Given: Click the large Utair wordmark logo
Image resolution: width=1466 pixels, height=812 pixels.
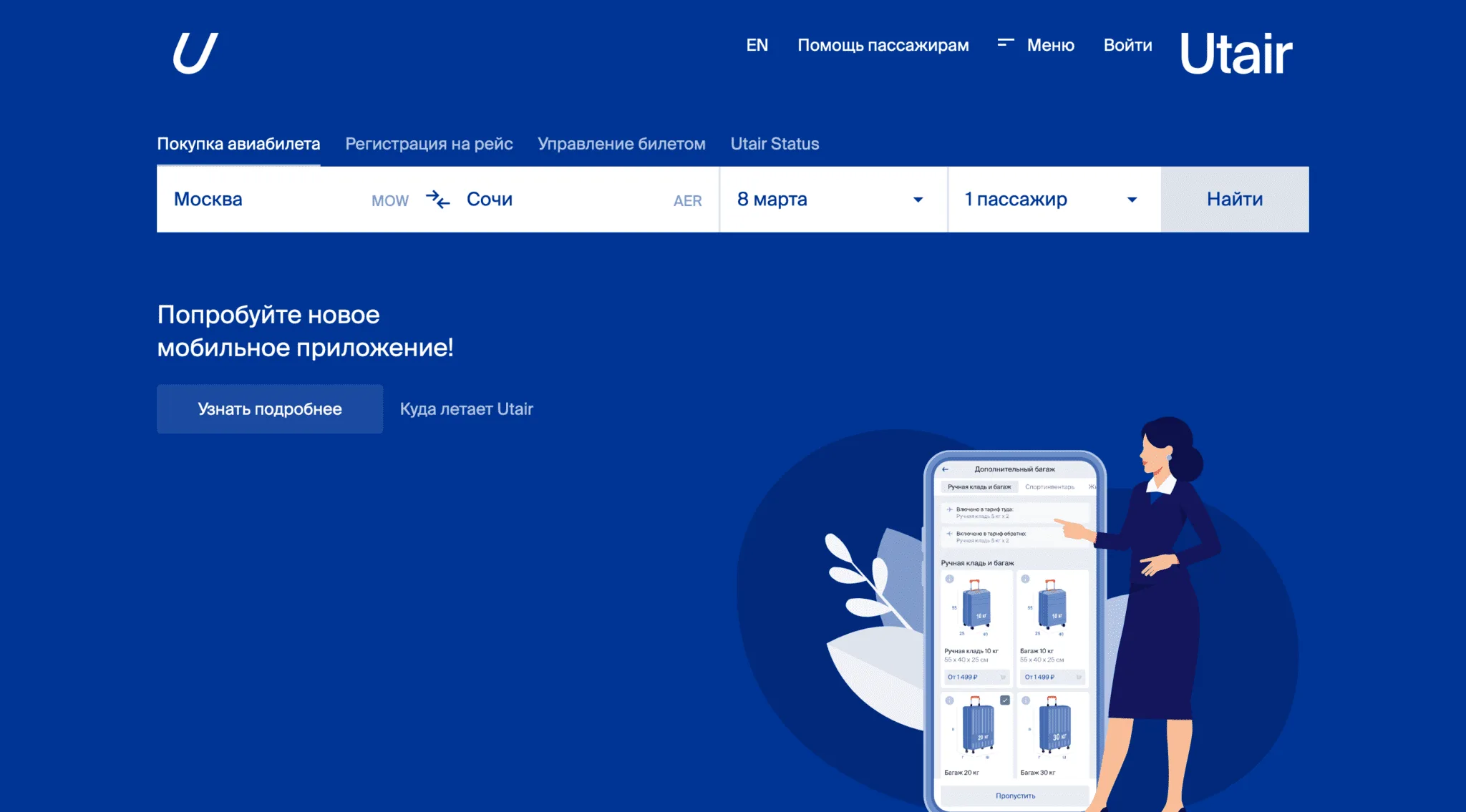Looking at the screenshot, I should point(1236,54).
